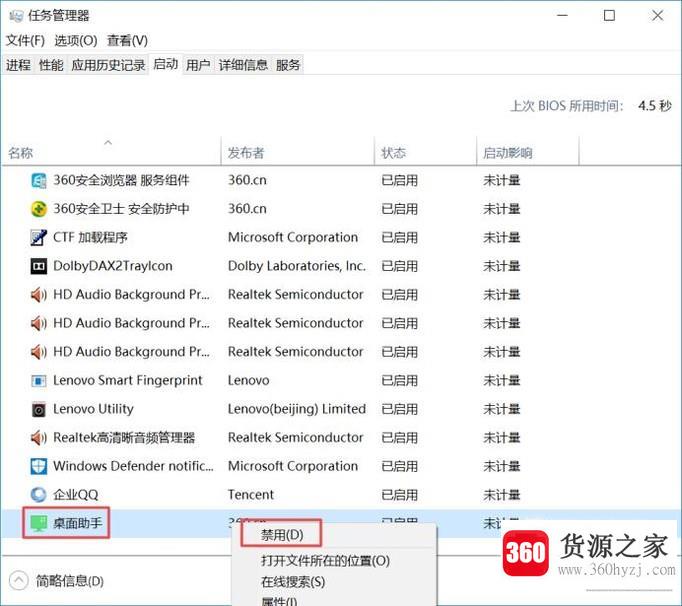Switch to the 详细信息 tab
The image size is (682, 606).
point(243,65)
